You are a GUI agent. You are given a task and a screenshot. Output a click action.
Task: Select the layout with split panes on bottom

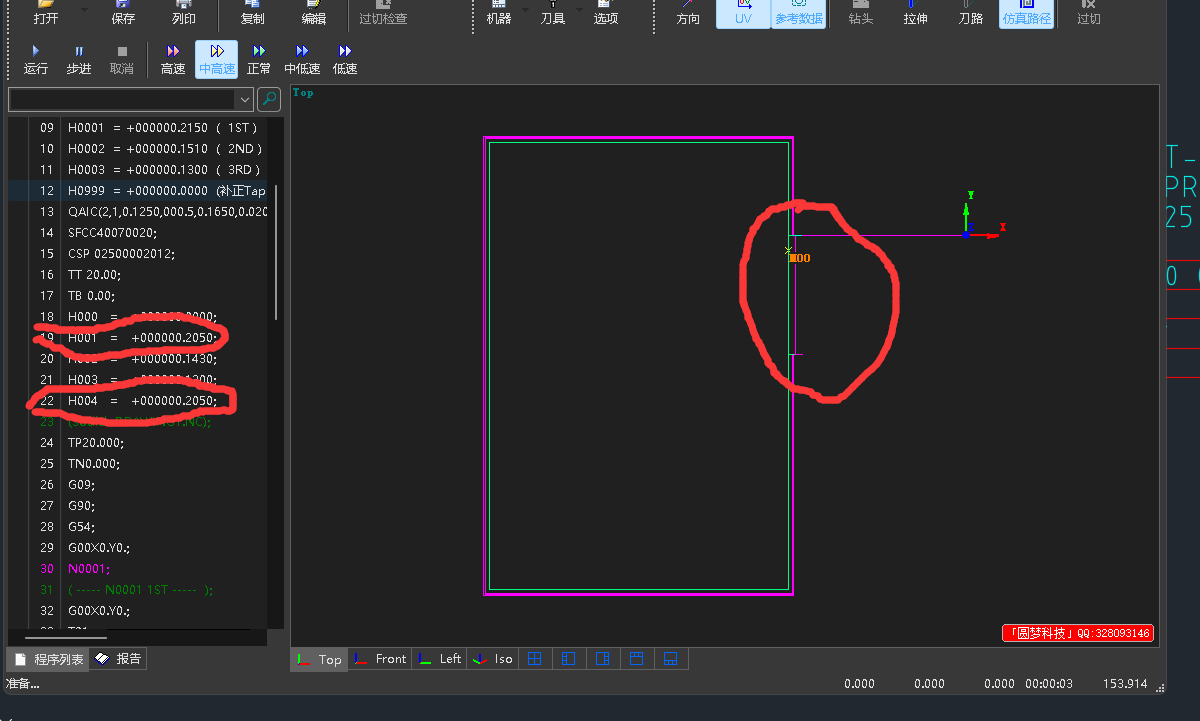coord(671,659)
